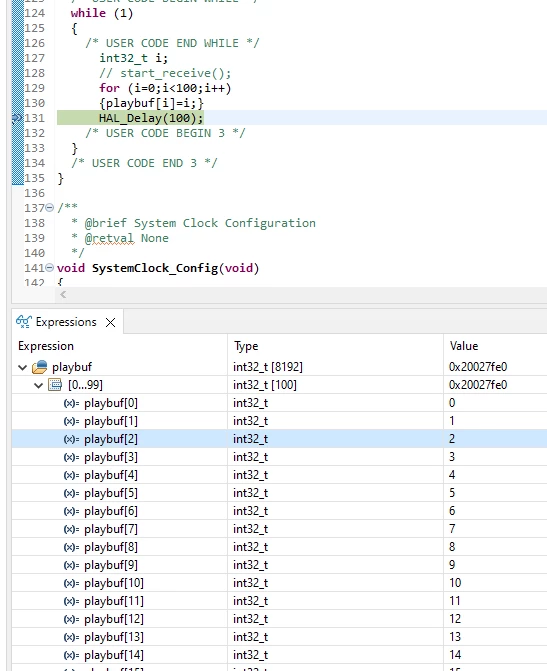Switch to the Expressions tab
The height and width of the screenshot is (671, 547).
pos(66,322)
